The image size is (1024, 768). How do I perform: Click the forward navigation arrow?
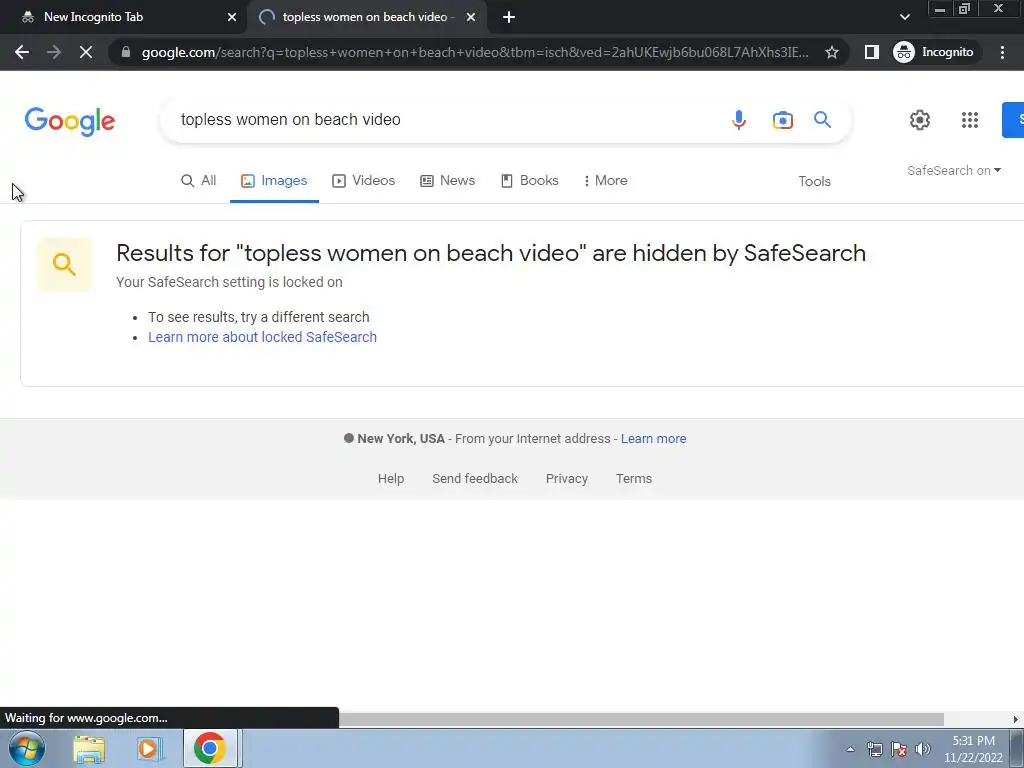(x=54, y=52)
